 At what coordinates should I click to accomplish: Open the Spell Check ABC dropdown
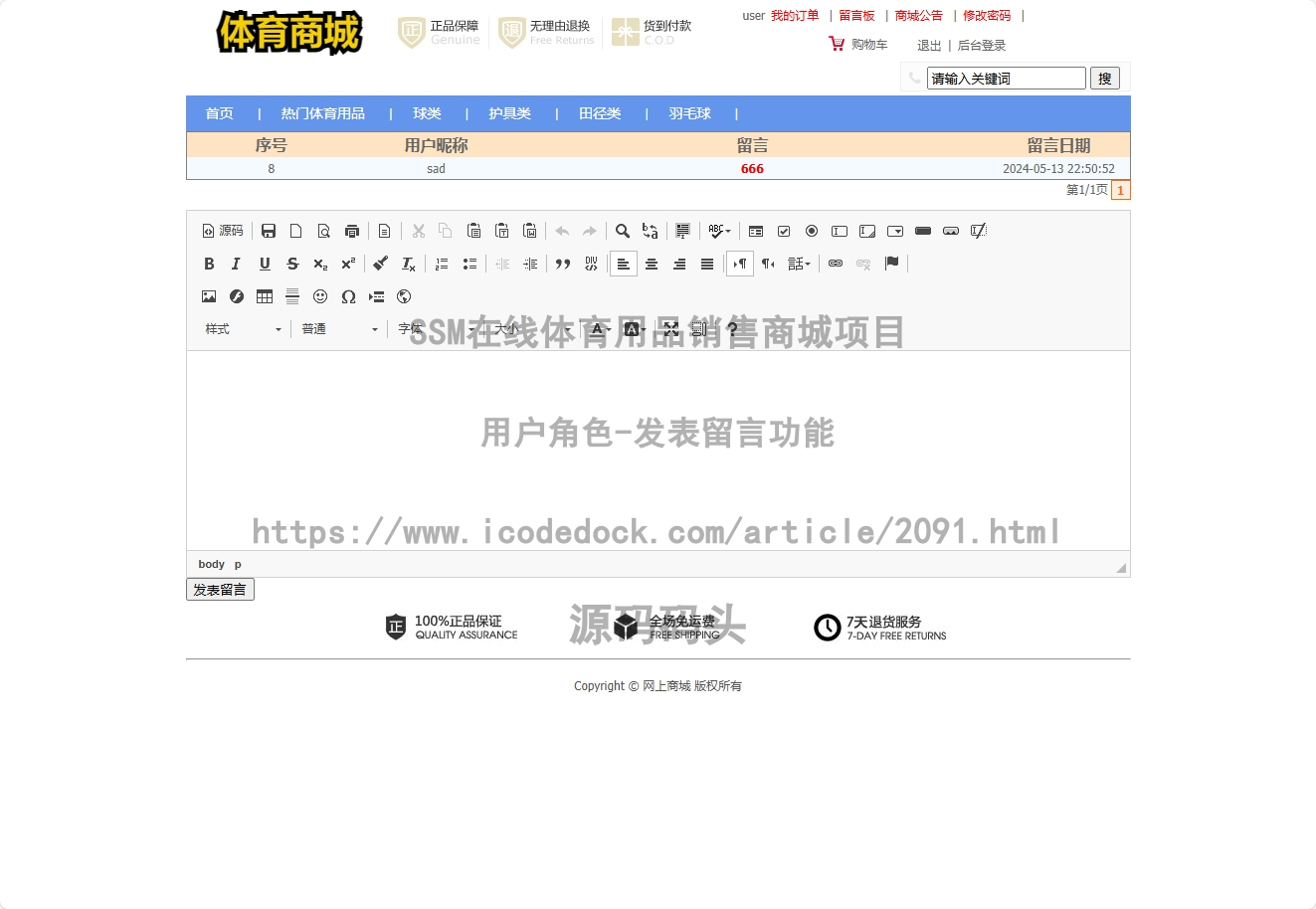tap(719, 231)
